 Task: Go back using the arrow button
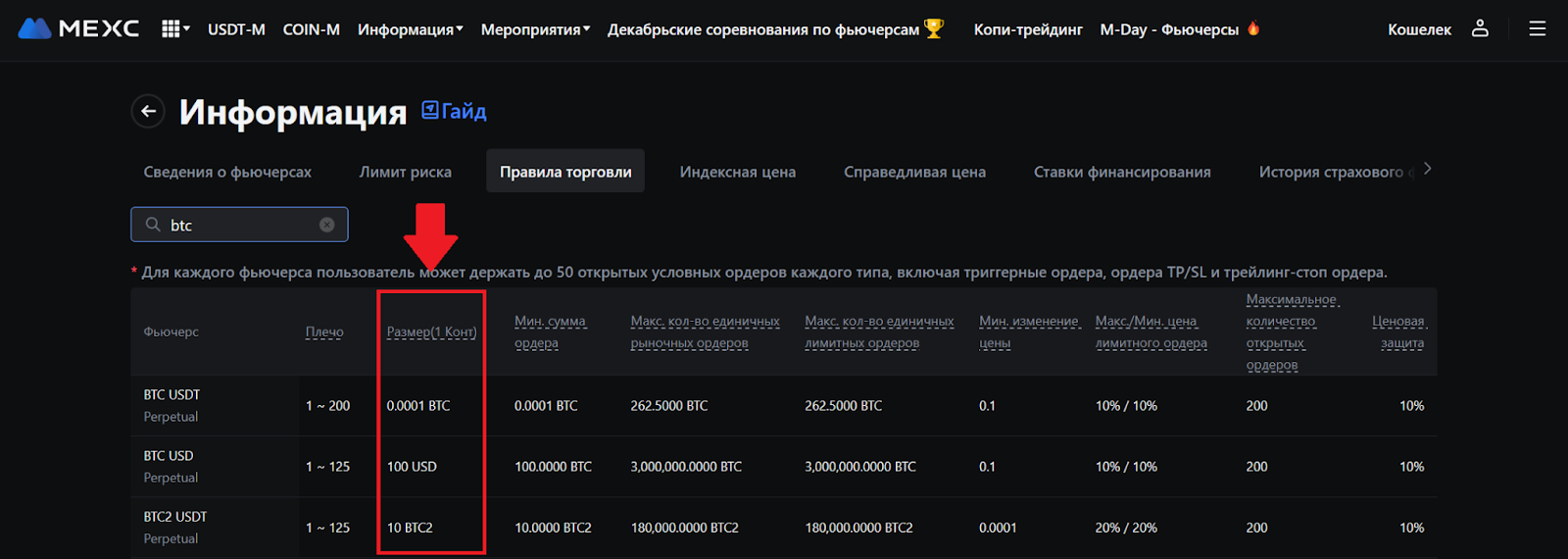[148, 111]
